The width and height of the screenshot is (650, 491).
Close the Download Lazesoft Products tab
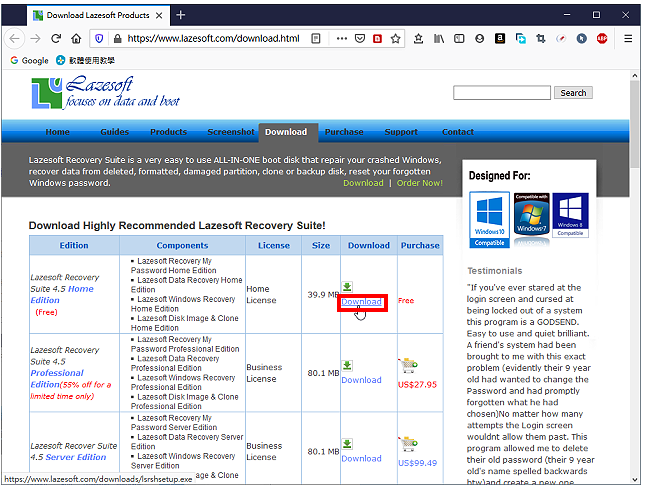click(159, 15)
